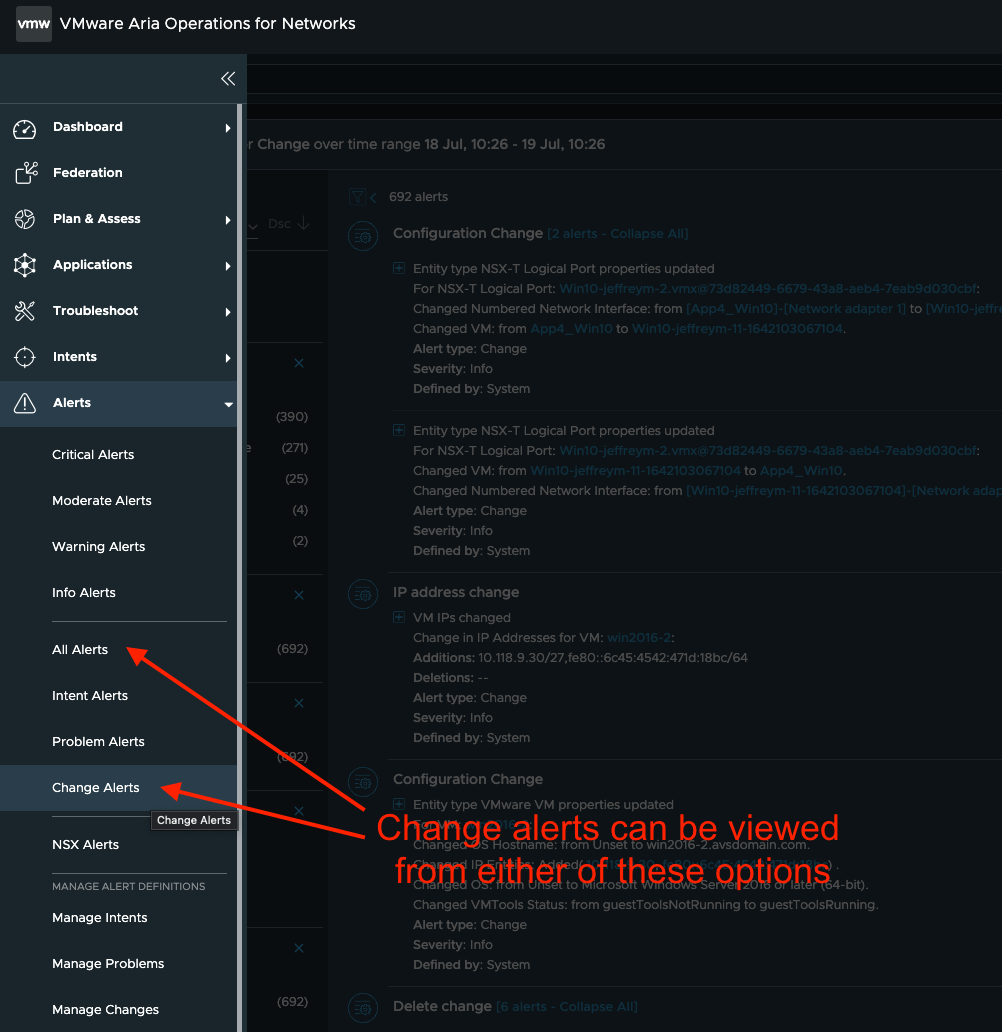1002x1032 pixels.
Task: Open Intent Alerts
Action: (90, 696)
